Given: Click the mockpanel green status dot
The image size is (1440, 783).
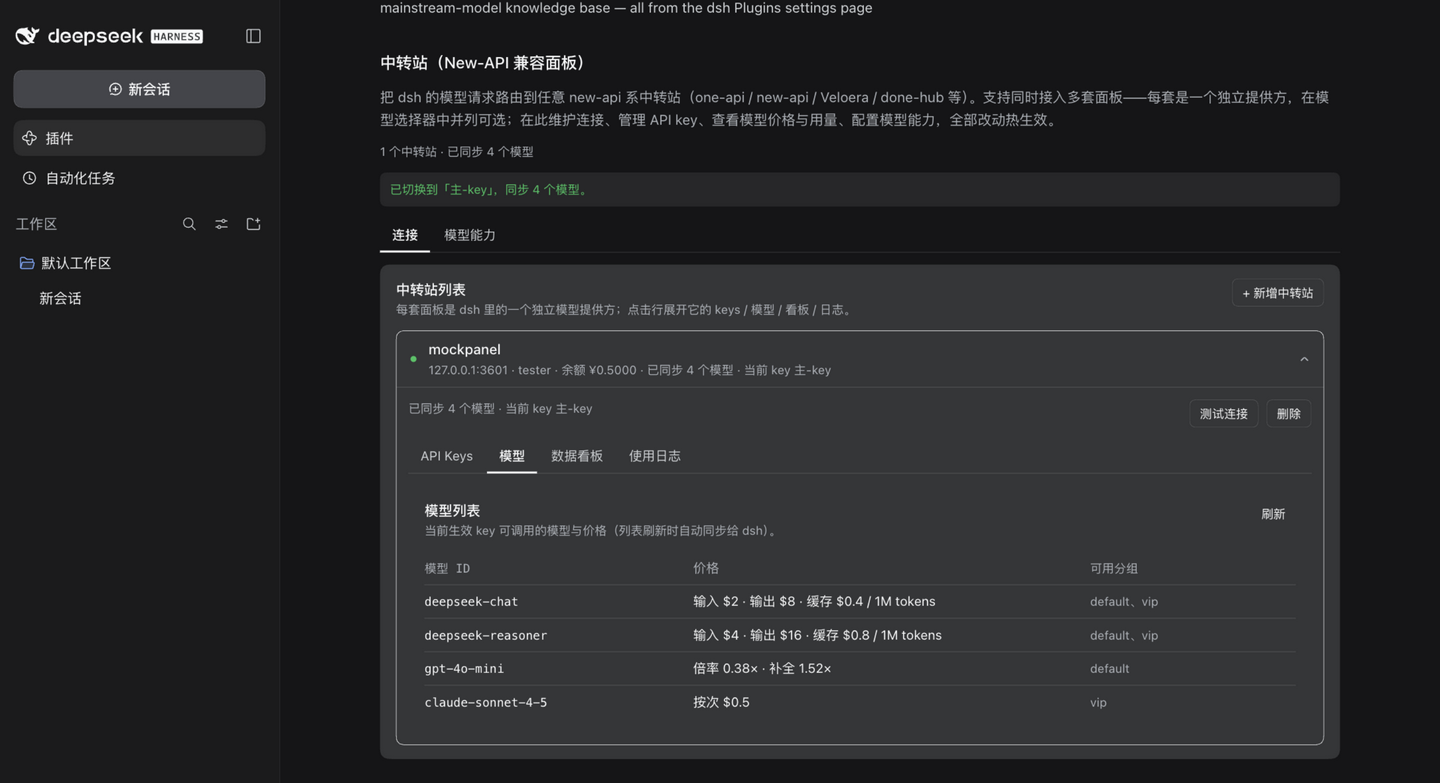Looking at the screenshot, I should coord(413,359).
